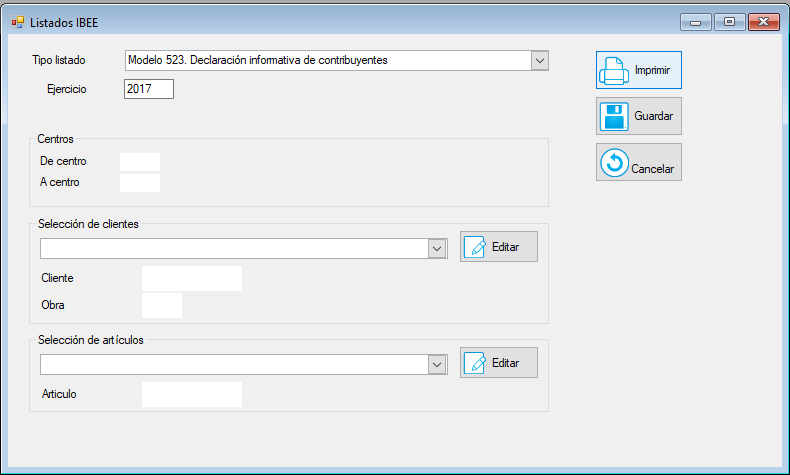The width and height of the screenshot is (790, 475).
Task: Expand the Selección de clientes dropdown
Action: tap(437, 249)
